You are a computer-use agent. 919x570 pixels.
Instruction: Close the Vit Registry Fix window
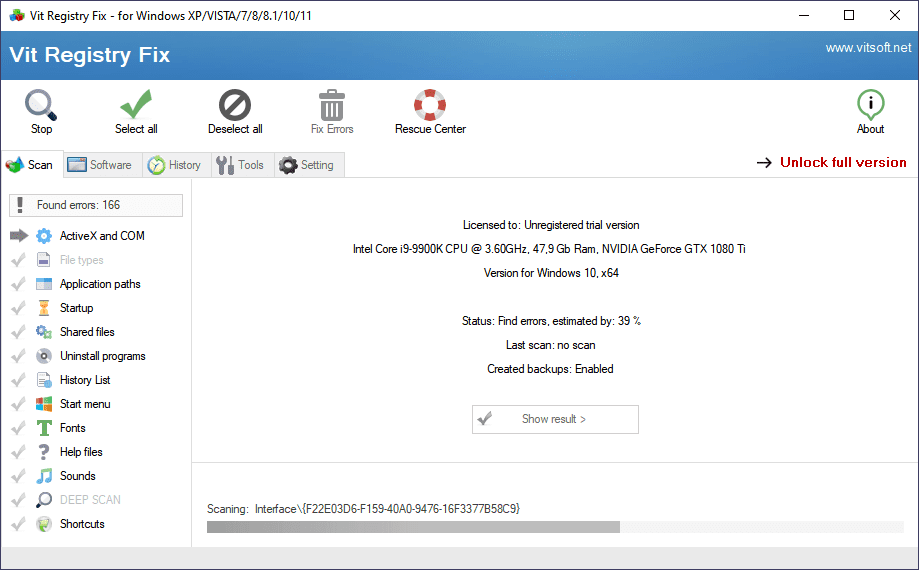coord(894,15)
